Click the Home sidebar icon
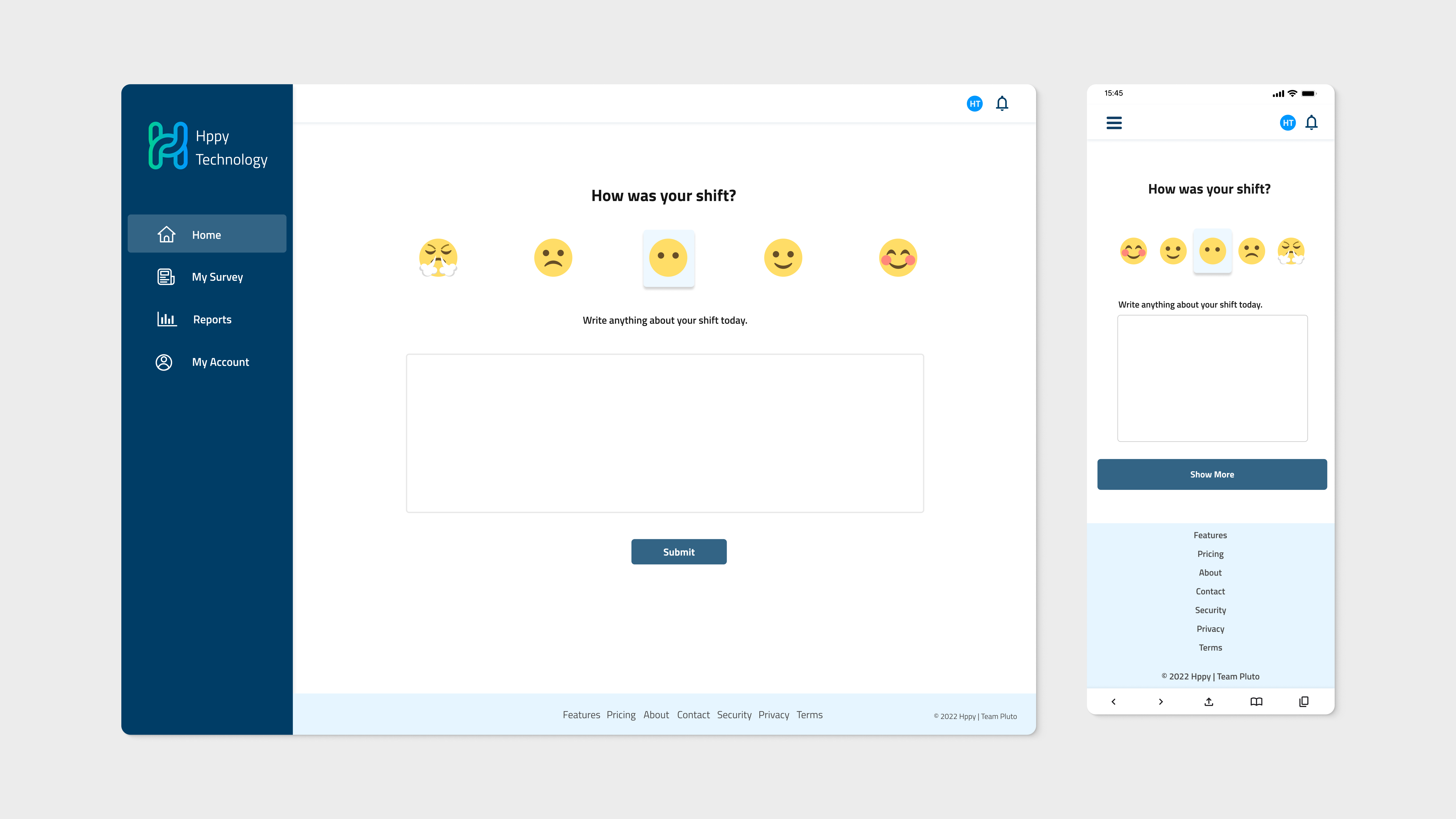The image size is (1456, 819). click(166, 234)
